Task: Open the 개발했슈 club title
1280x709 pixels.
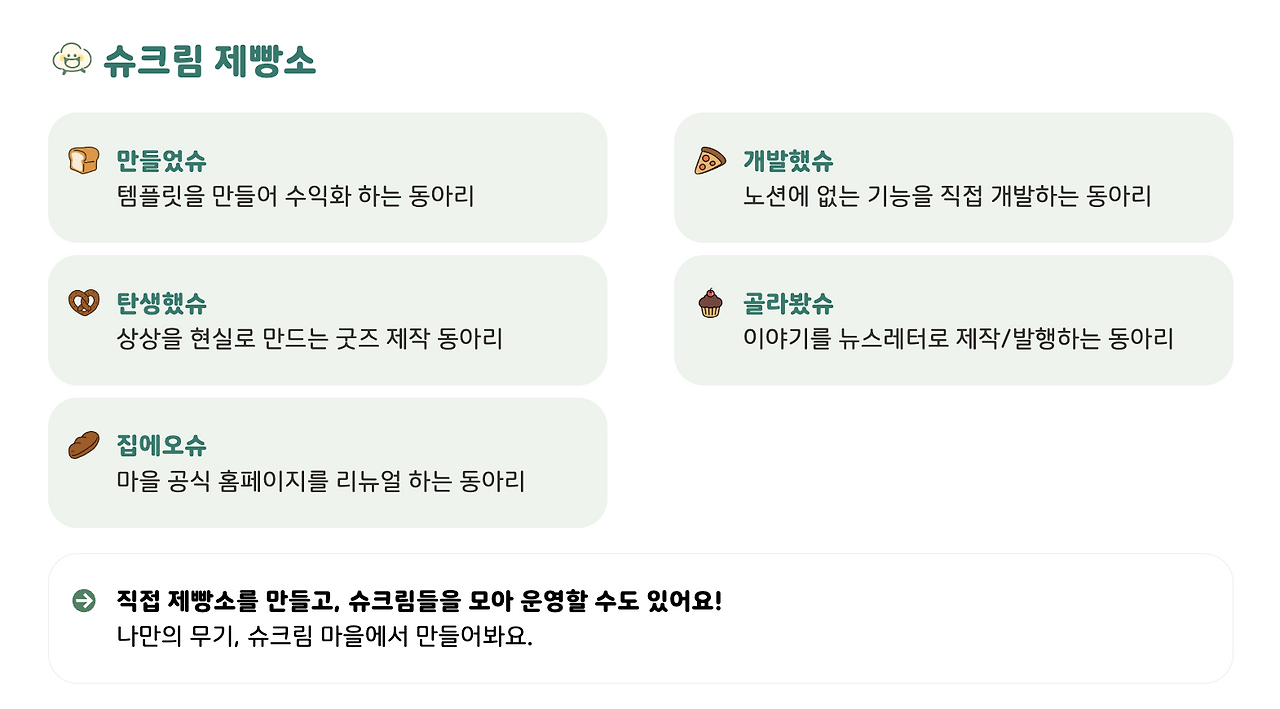Action: click(788, 160)
